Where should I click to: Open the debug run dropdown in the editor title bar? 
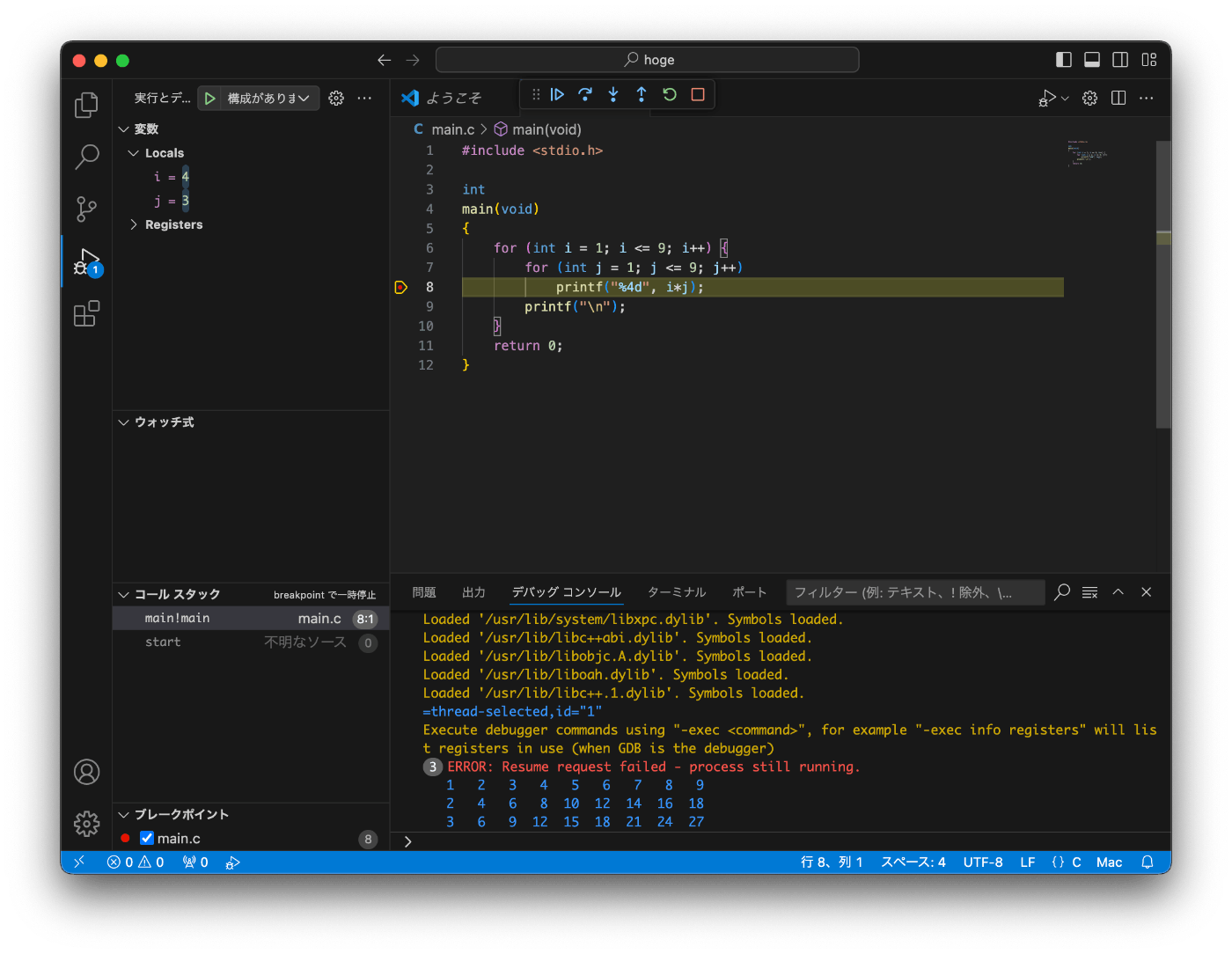1065,99
